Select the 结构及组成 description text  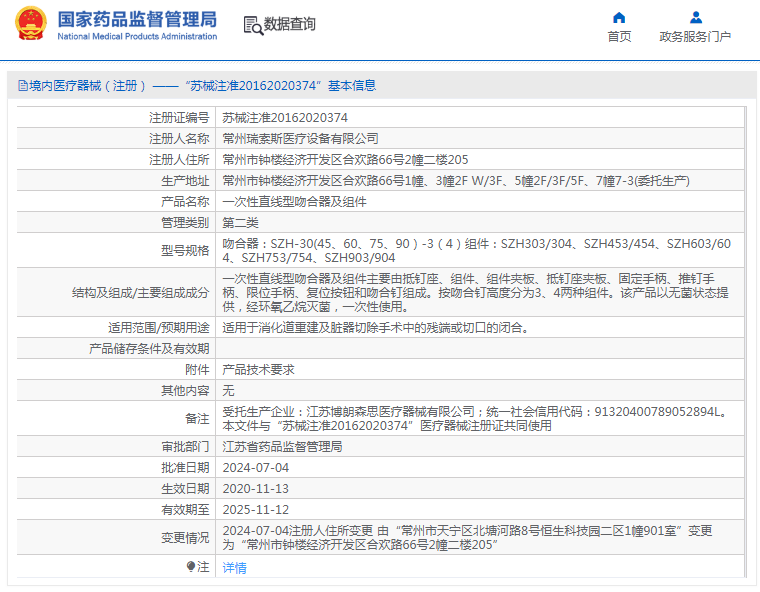click(x=475, y=292)
